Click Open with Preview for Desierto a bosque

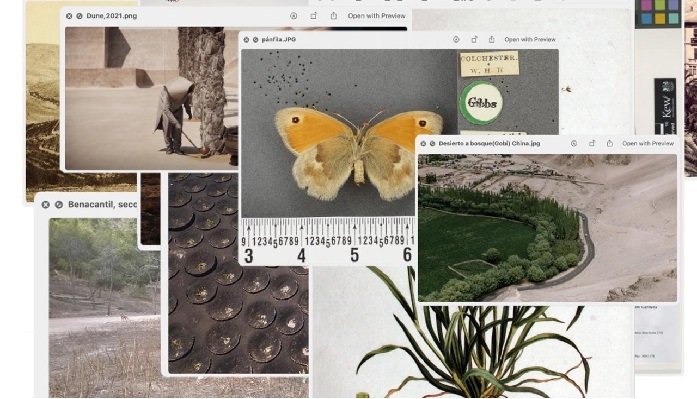pyautogui.click(x=648, y=144)
